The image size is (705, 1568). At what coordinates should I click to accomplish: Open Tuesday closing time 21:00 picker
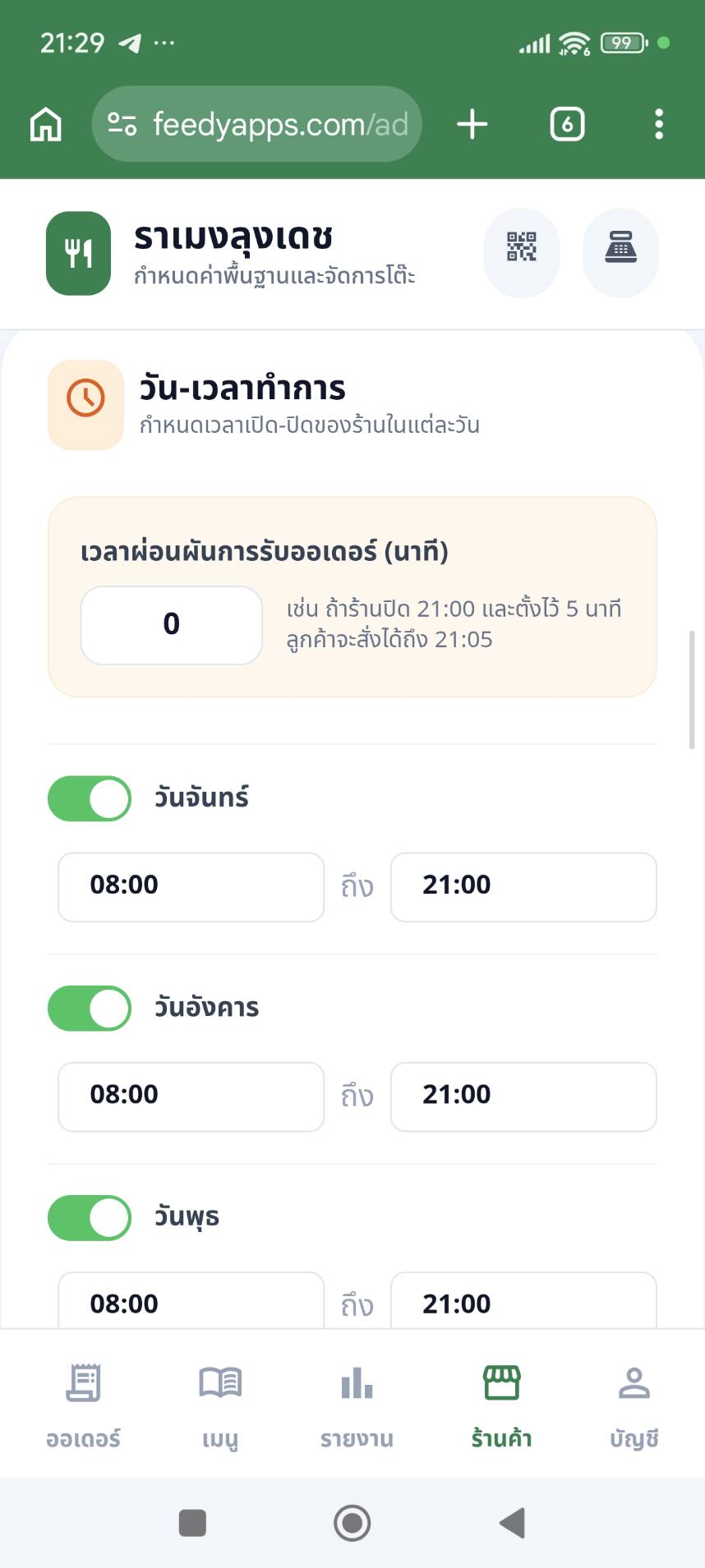click(523, 1096)
